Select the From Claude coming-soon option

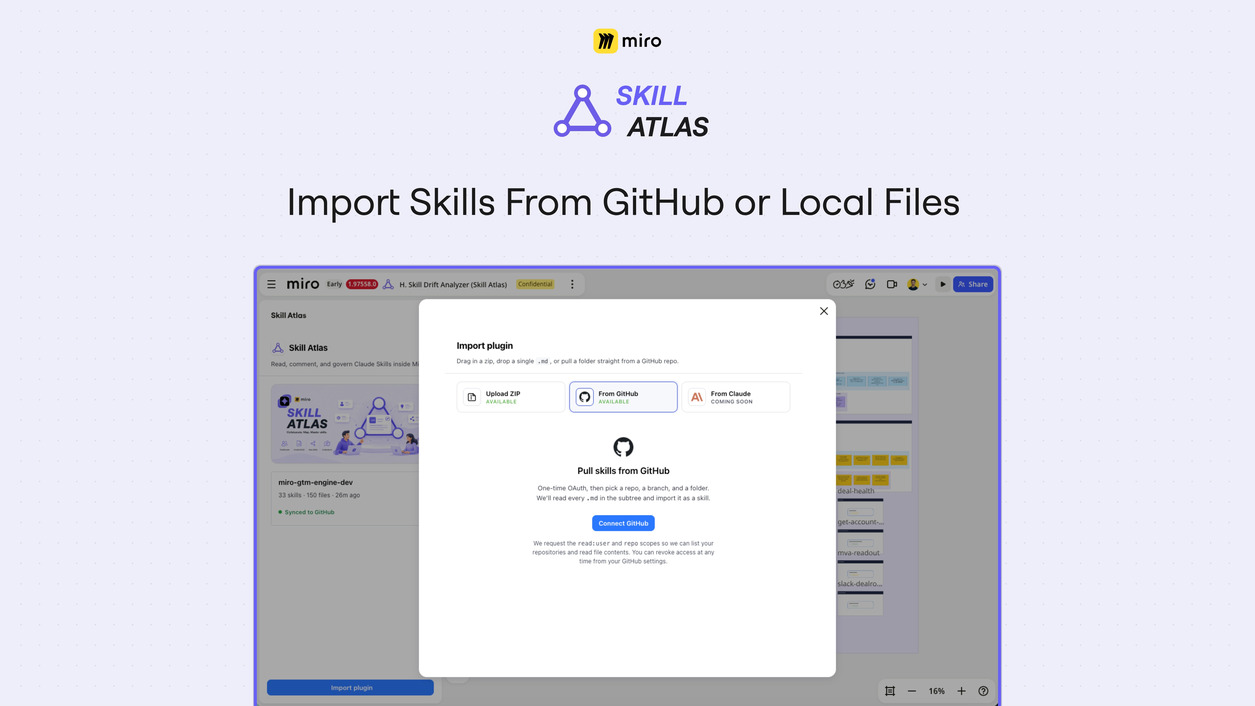pos(736,397)
